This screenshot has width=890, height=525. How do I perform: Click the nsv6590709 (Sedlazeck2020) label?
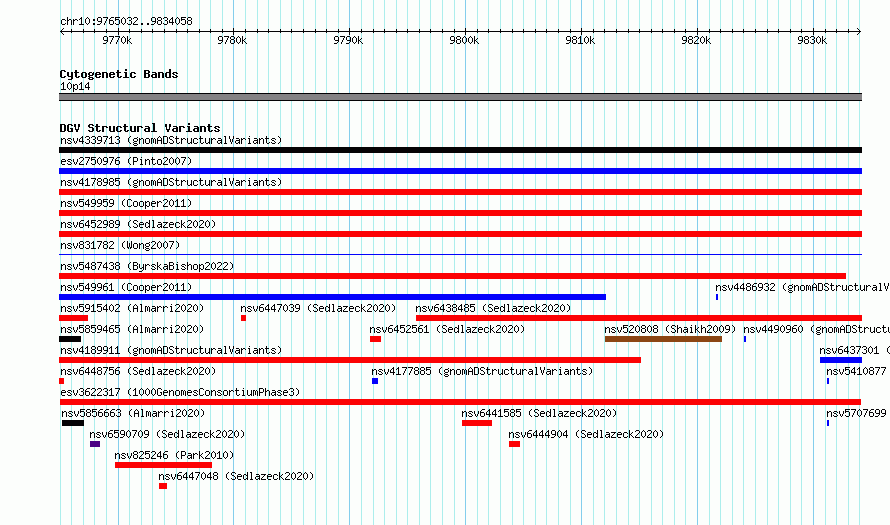point(167,434)
